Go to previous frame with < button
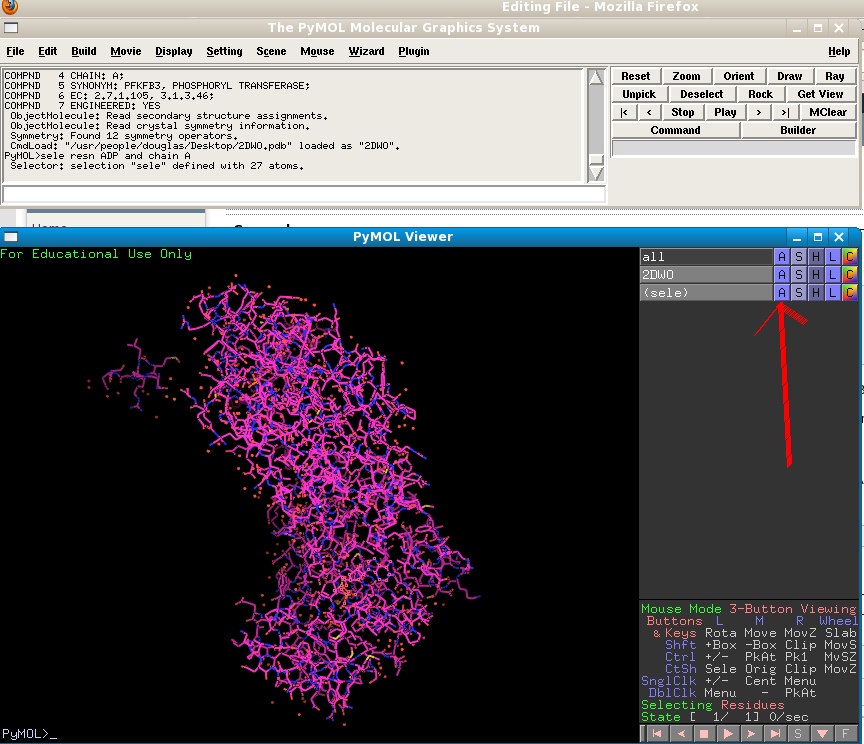 tap(650, 112)
